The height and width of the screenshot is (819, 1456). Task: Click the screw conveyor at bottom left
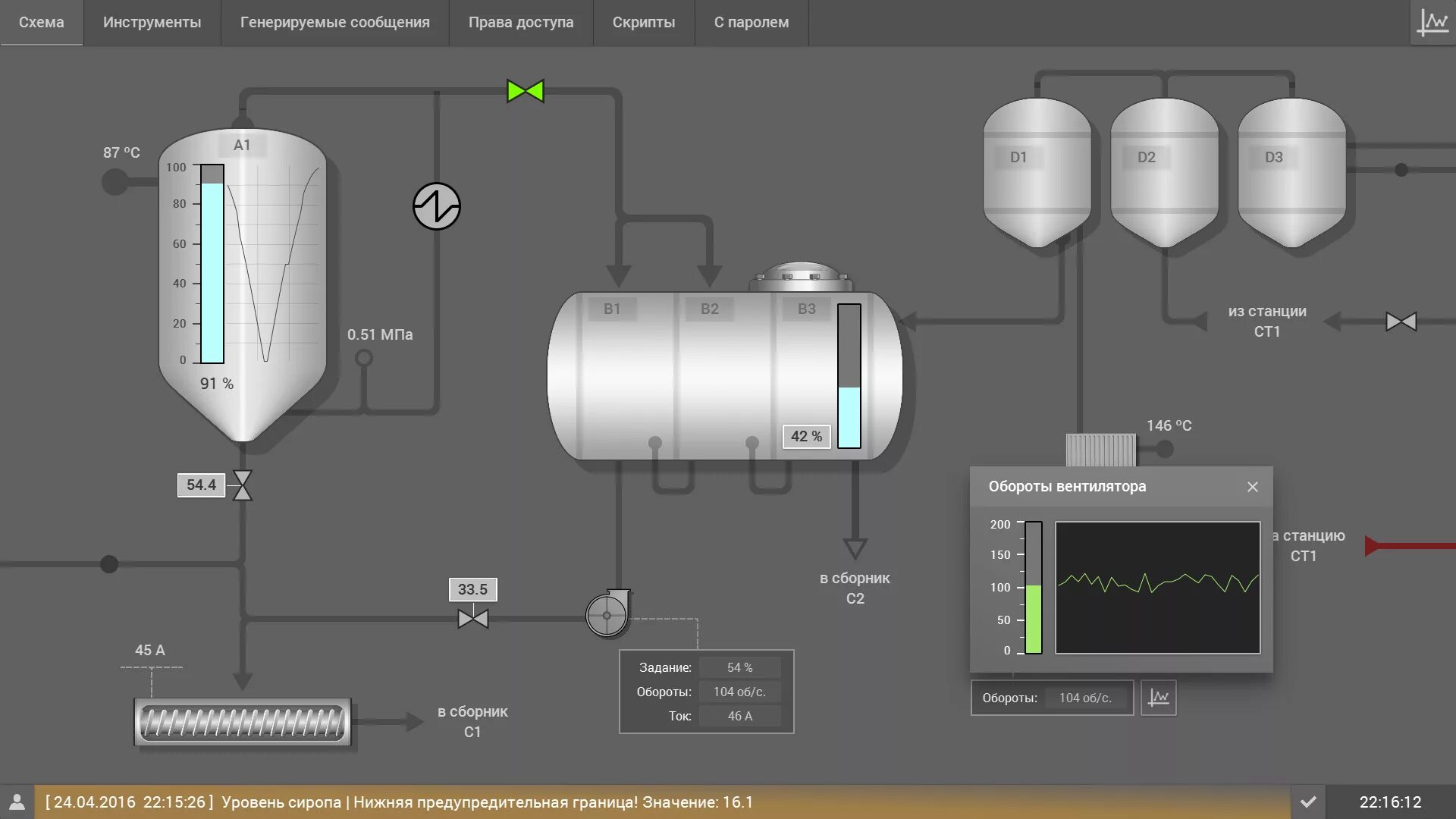point(243,722)
